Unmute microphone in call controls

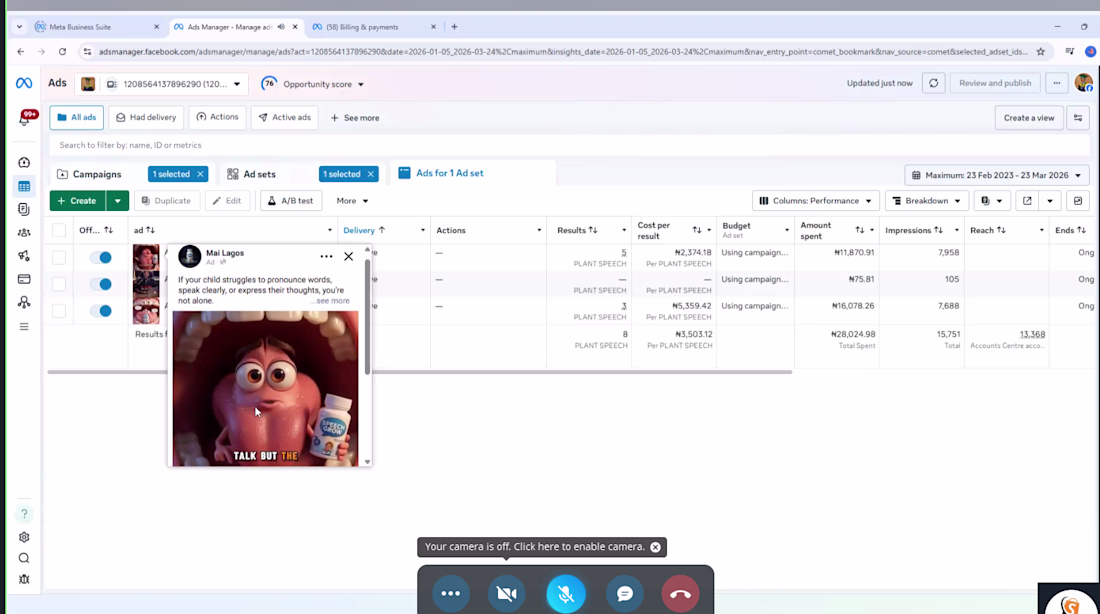[565, 594]
